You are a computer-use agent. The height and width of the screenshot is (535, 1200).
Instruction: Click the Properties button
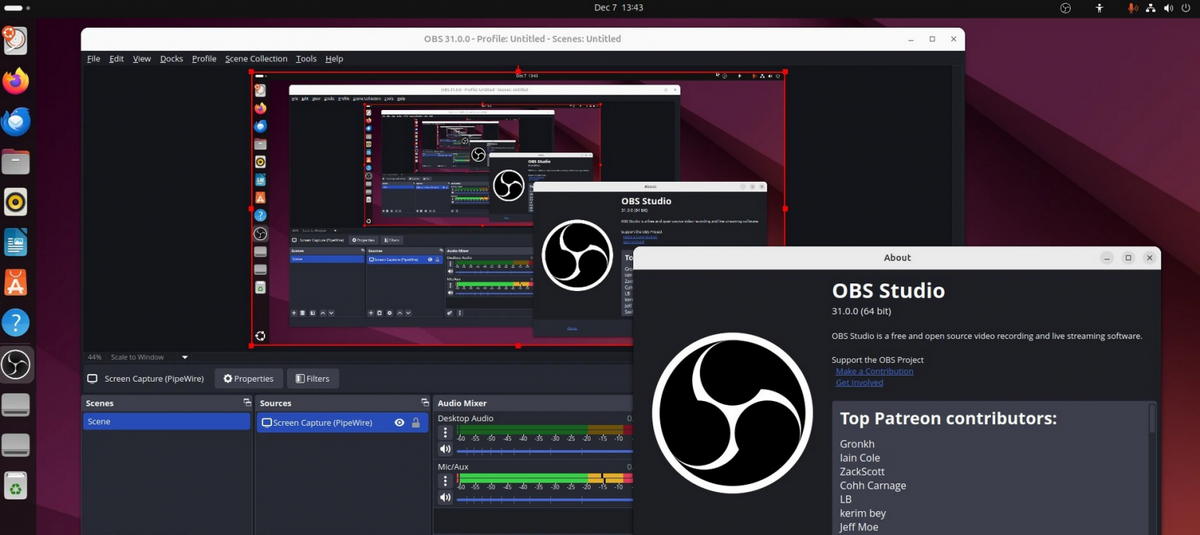(248, 379)
